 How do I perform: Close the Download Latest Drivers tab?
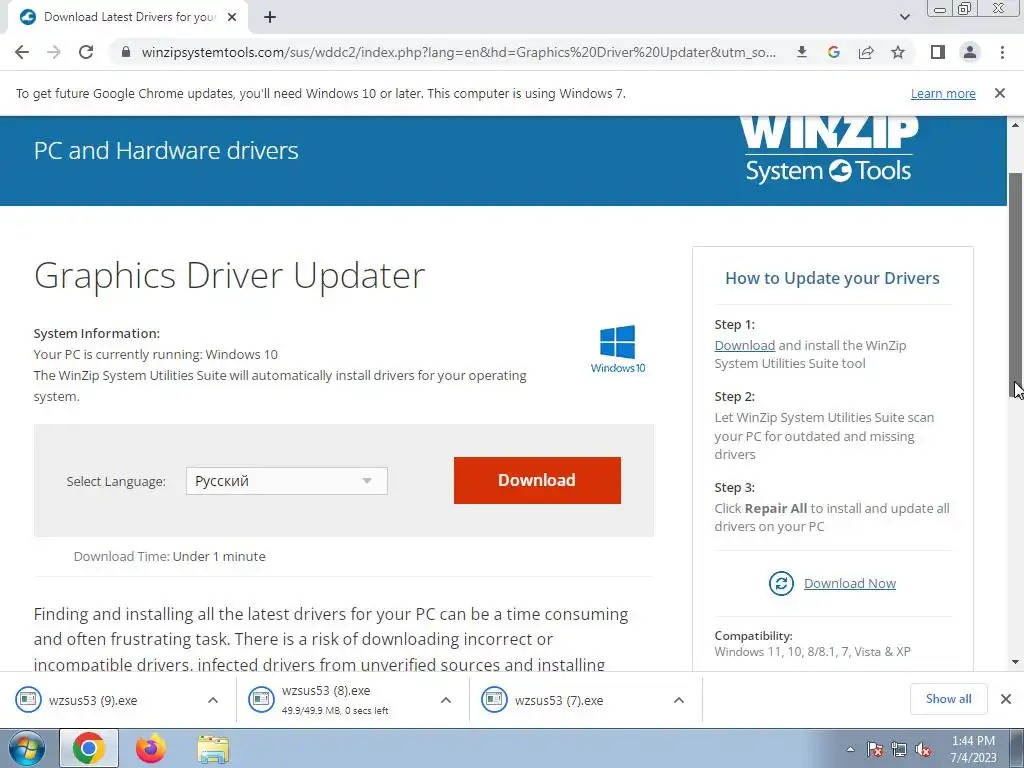(x=232, y=17)
